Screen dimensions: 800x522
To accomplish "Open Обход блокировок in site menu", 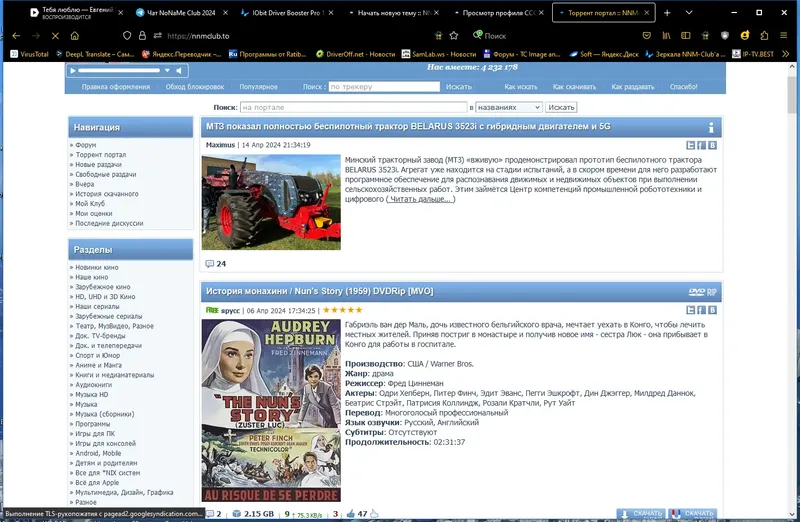I will pyautogui.click(x=195, y=87).
